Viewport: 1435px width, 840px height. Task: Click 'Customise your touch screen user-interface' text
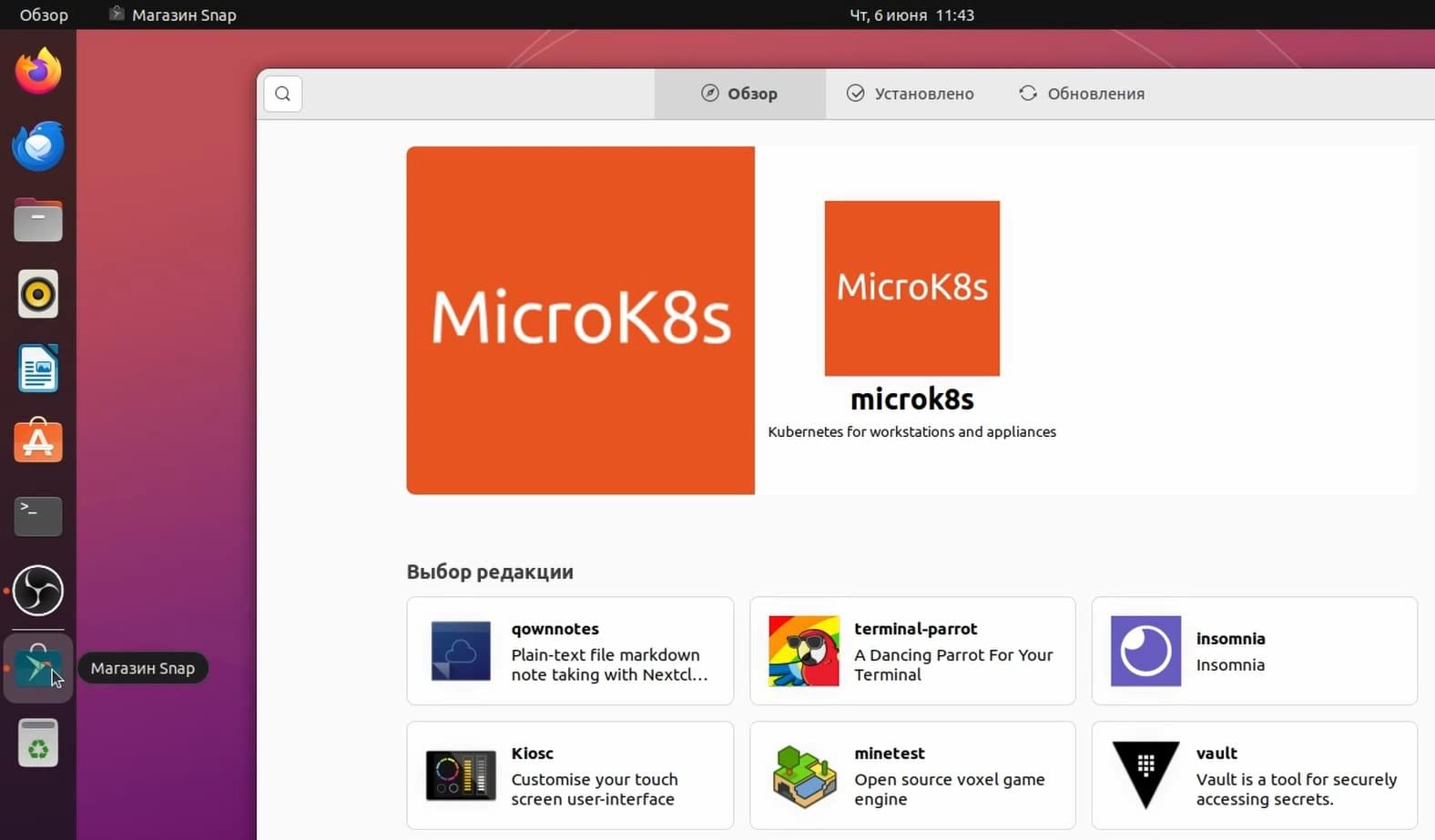(595, 789)
